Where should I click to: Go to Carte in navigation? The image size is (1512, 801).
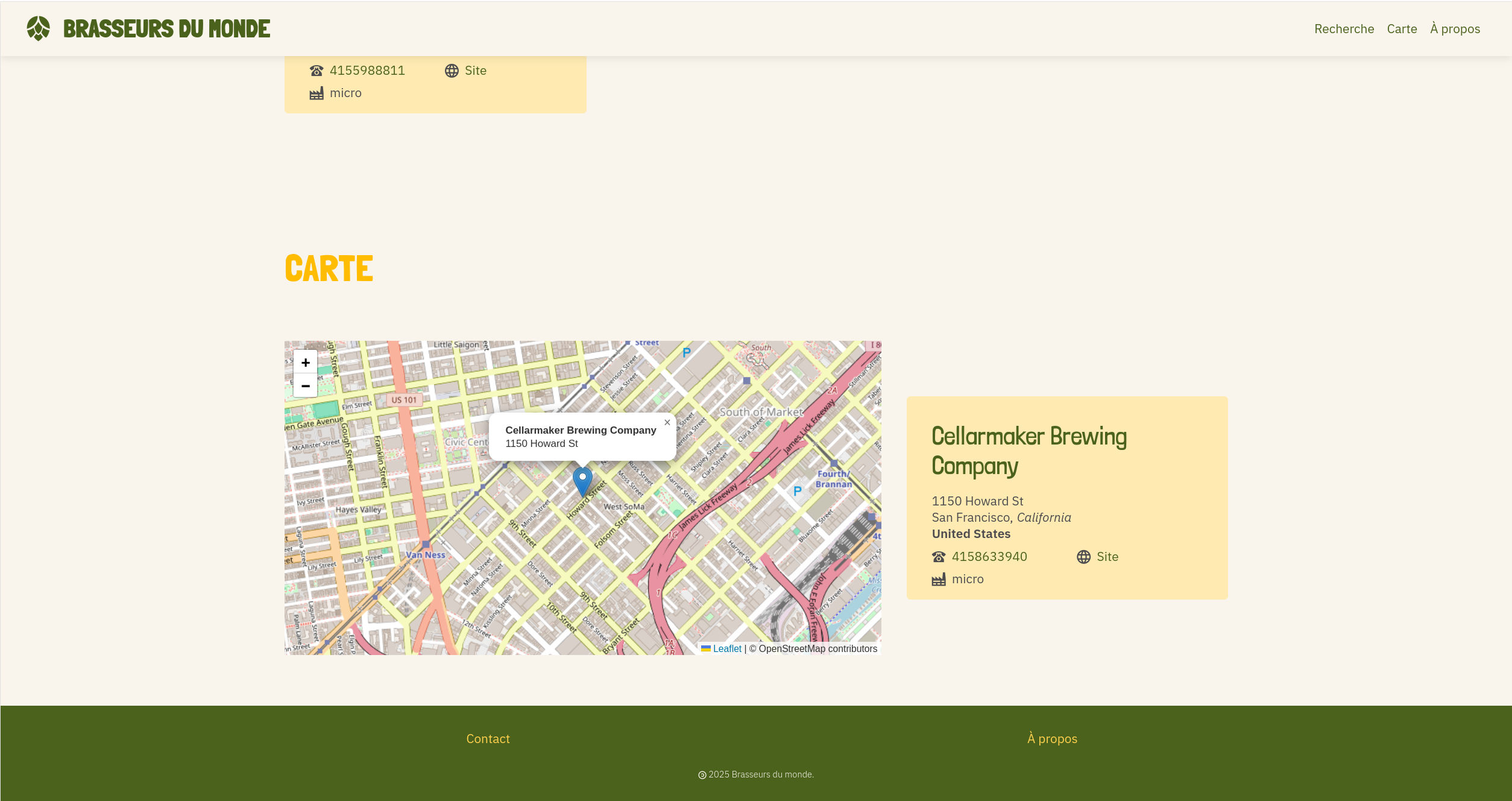point(1402,29)
